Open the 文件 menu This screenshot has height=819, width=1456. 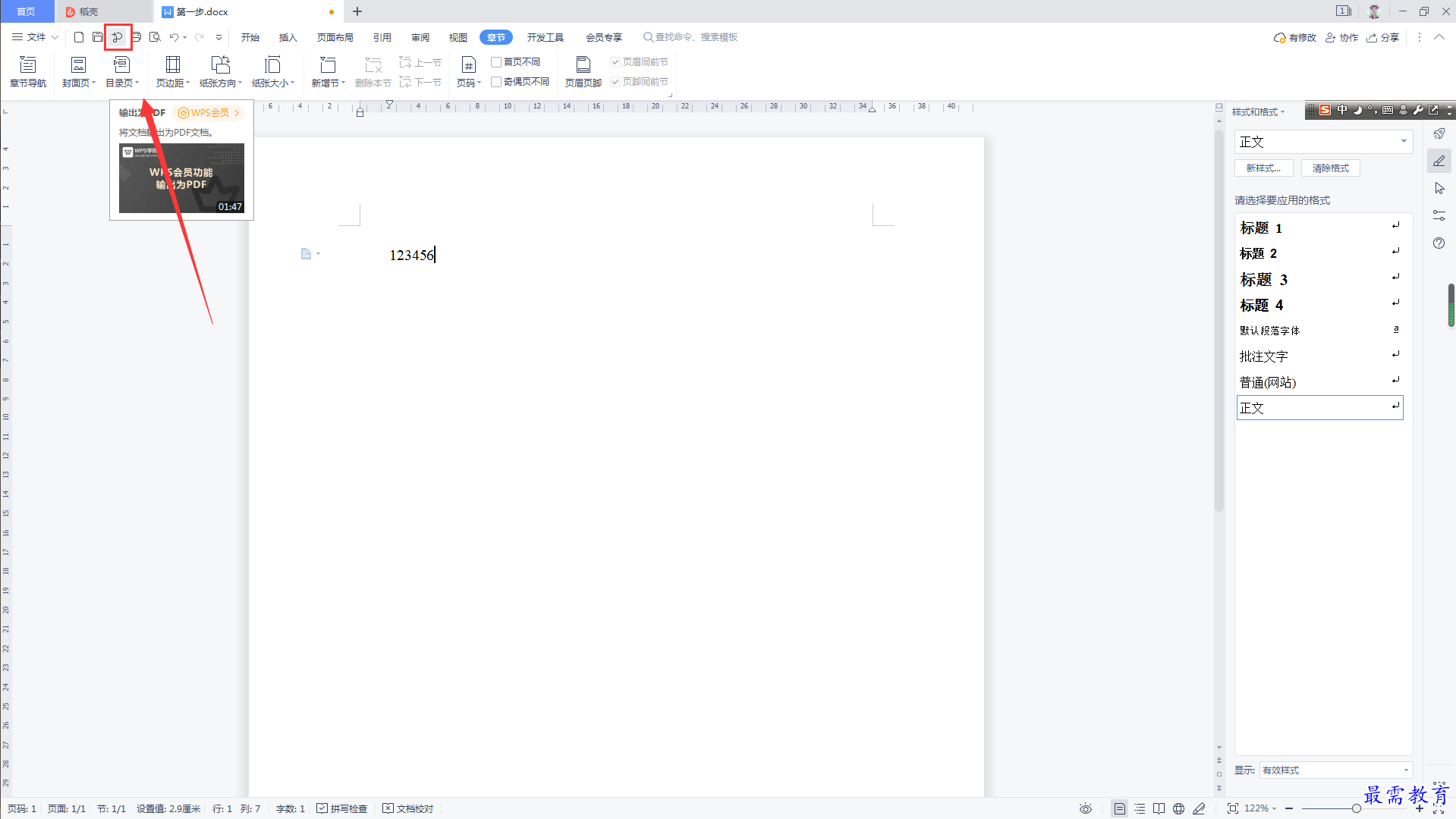pyautogui.click(x=36, y=37)
